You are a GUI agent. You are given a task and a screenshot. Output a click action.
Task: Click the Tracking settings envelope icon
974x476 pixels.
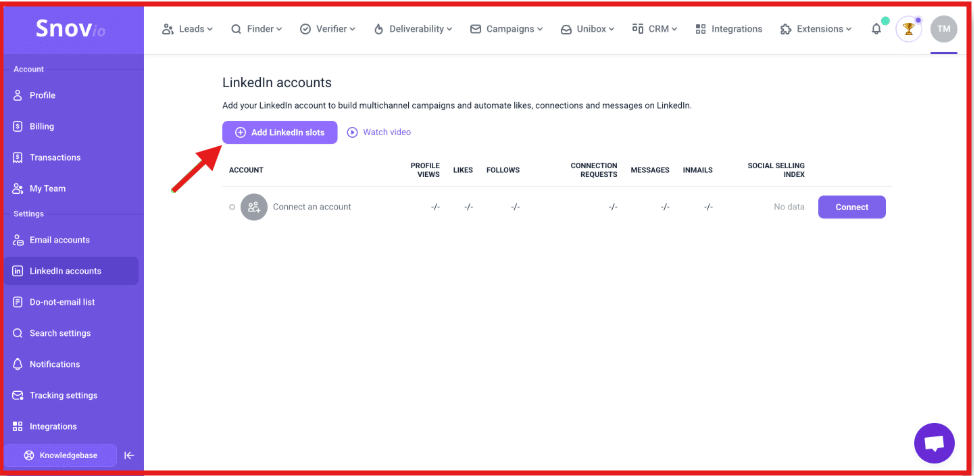[18, 395]
